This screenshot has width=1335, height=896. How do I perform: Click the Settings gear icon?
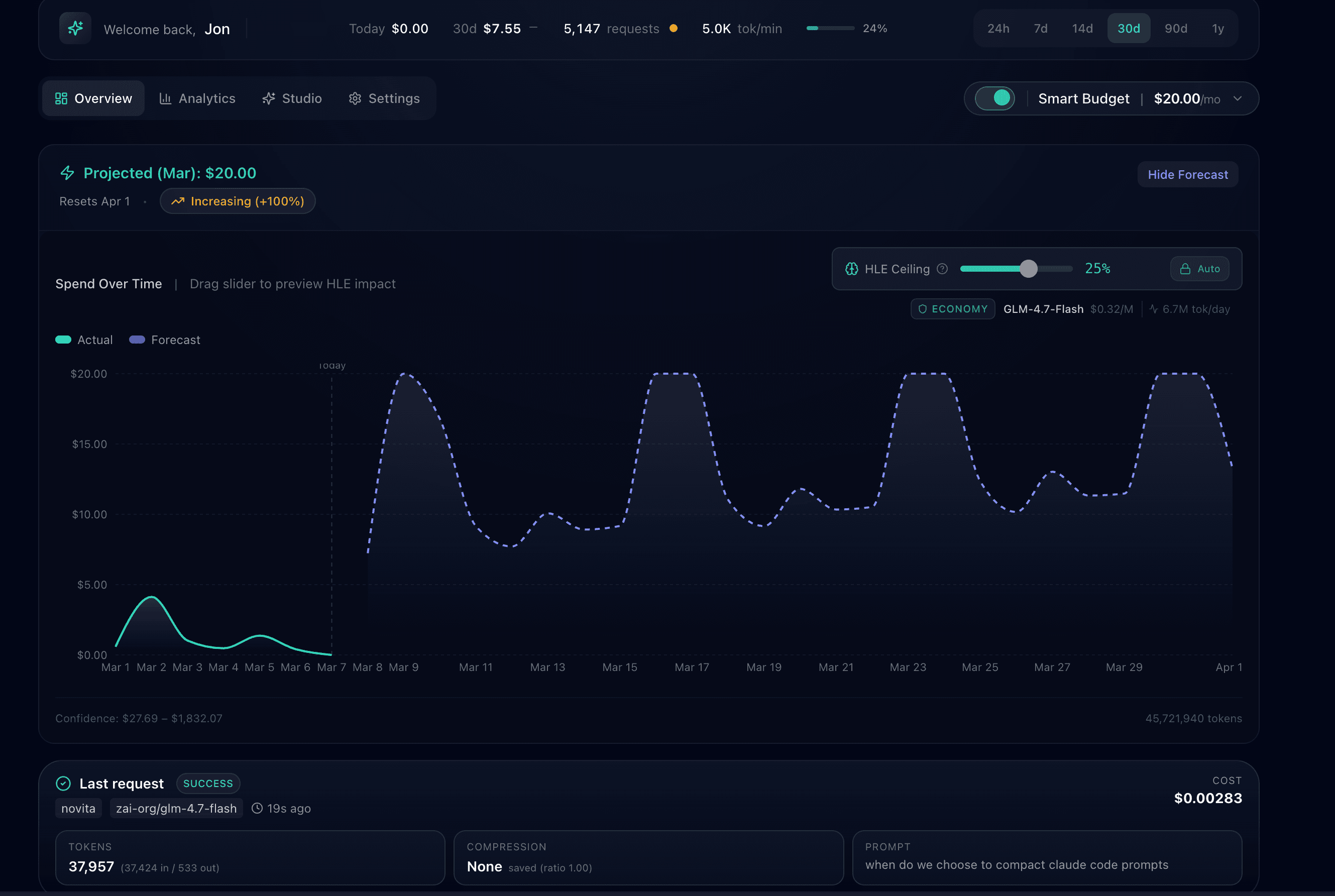coord(355,98)
